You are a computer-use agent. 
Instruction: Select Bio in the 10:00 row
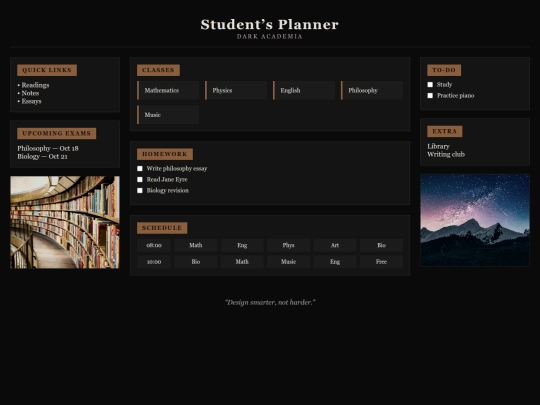pos(196,262)
